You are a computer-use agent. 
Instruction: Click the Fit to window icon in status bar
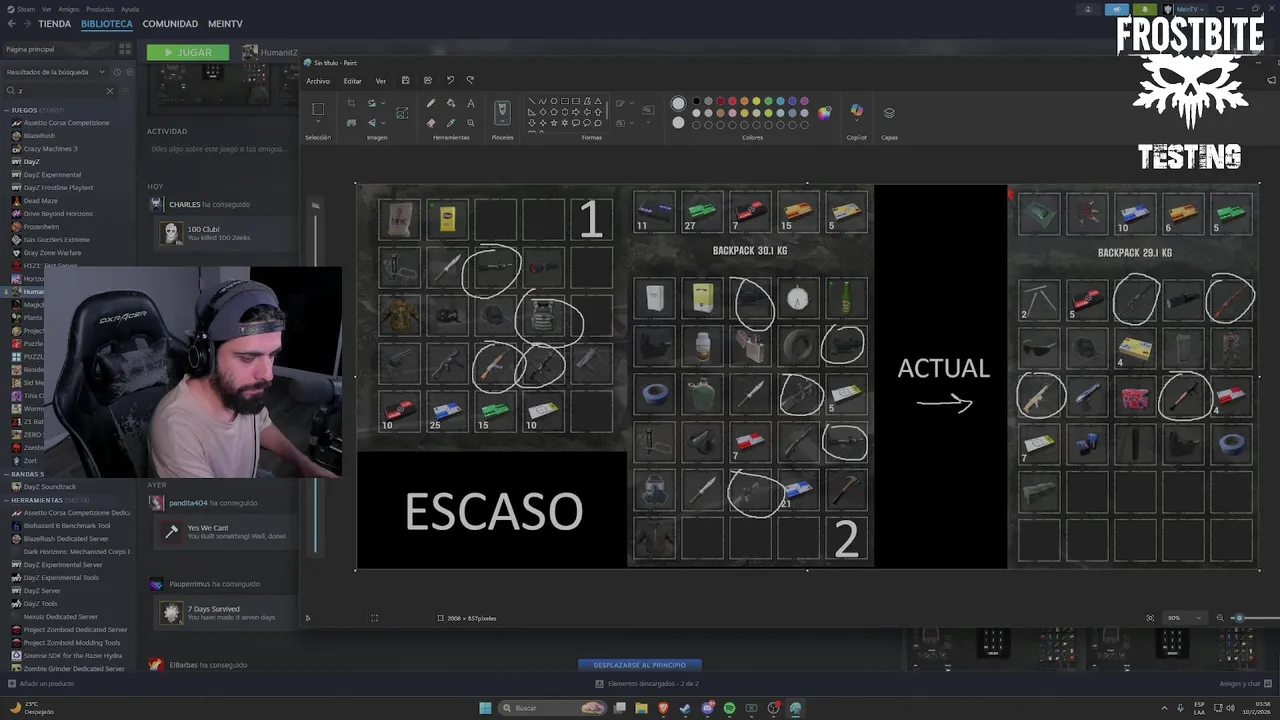pos(1150,618)
